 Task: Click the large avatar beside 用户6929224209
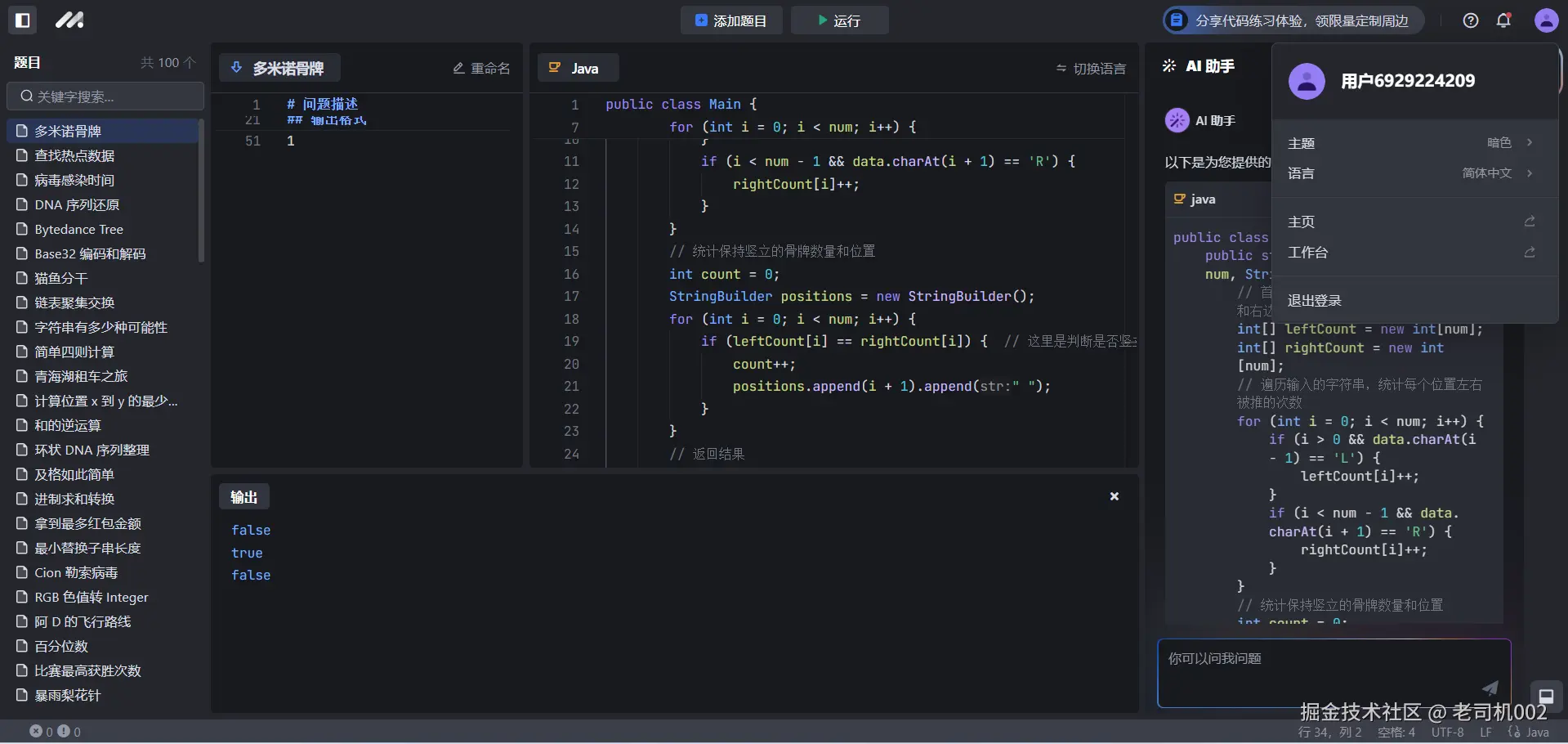[x=1307, y=81]
